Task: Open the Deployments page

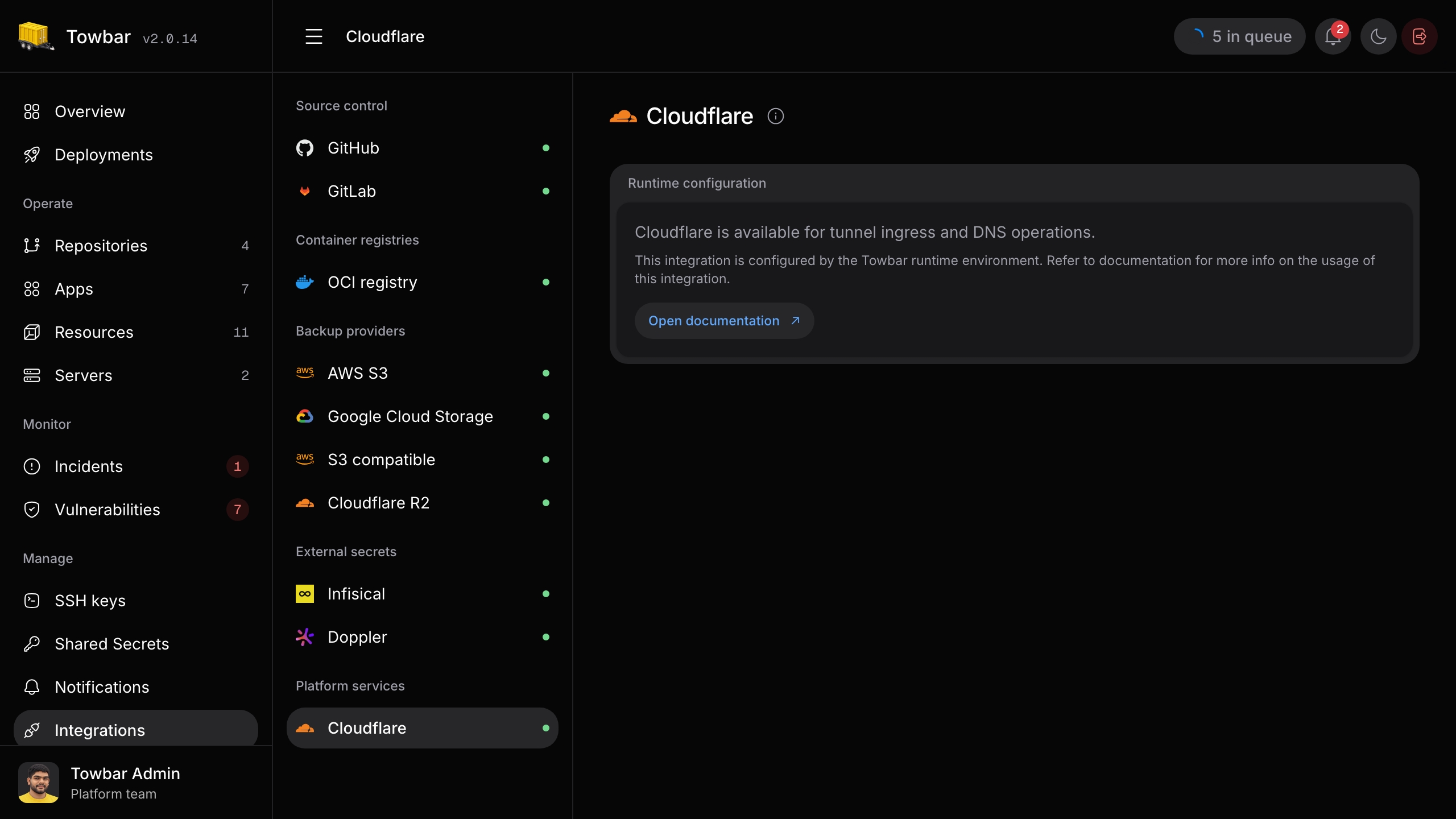Action: pyautogui.click(x=136, y=155)
